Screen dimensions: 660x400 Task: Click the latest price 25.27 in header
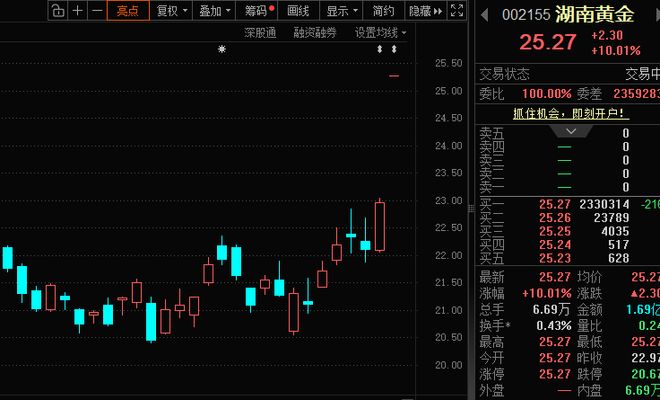tap(548, 42)
